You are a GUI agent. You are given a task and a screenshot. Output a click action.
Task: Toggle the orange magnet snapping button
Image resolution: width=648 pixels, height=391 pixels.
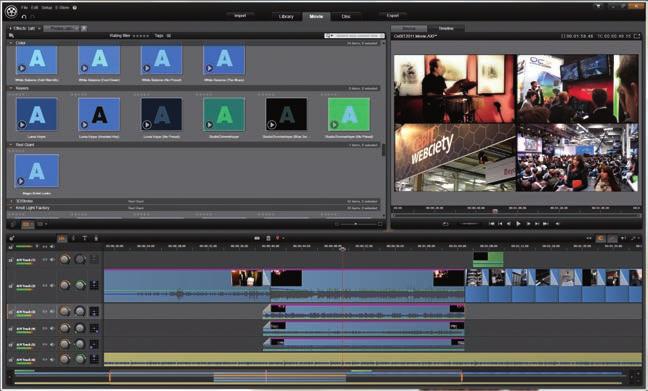600,238
